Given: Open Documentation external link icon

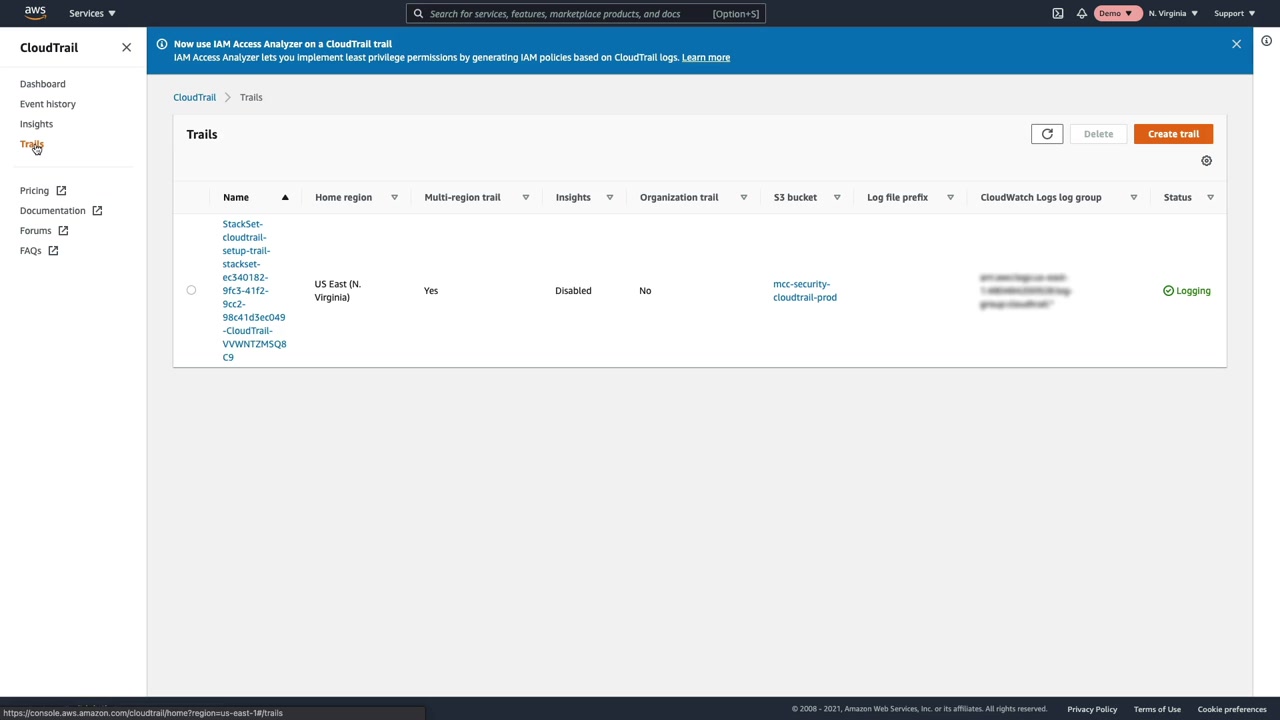Looking at the screenshot, I should point(97,210).
